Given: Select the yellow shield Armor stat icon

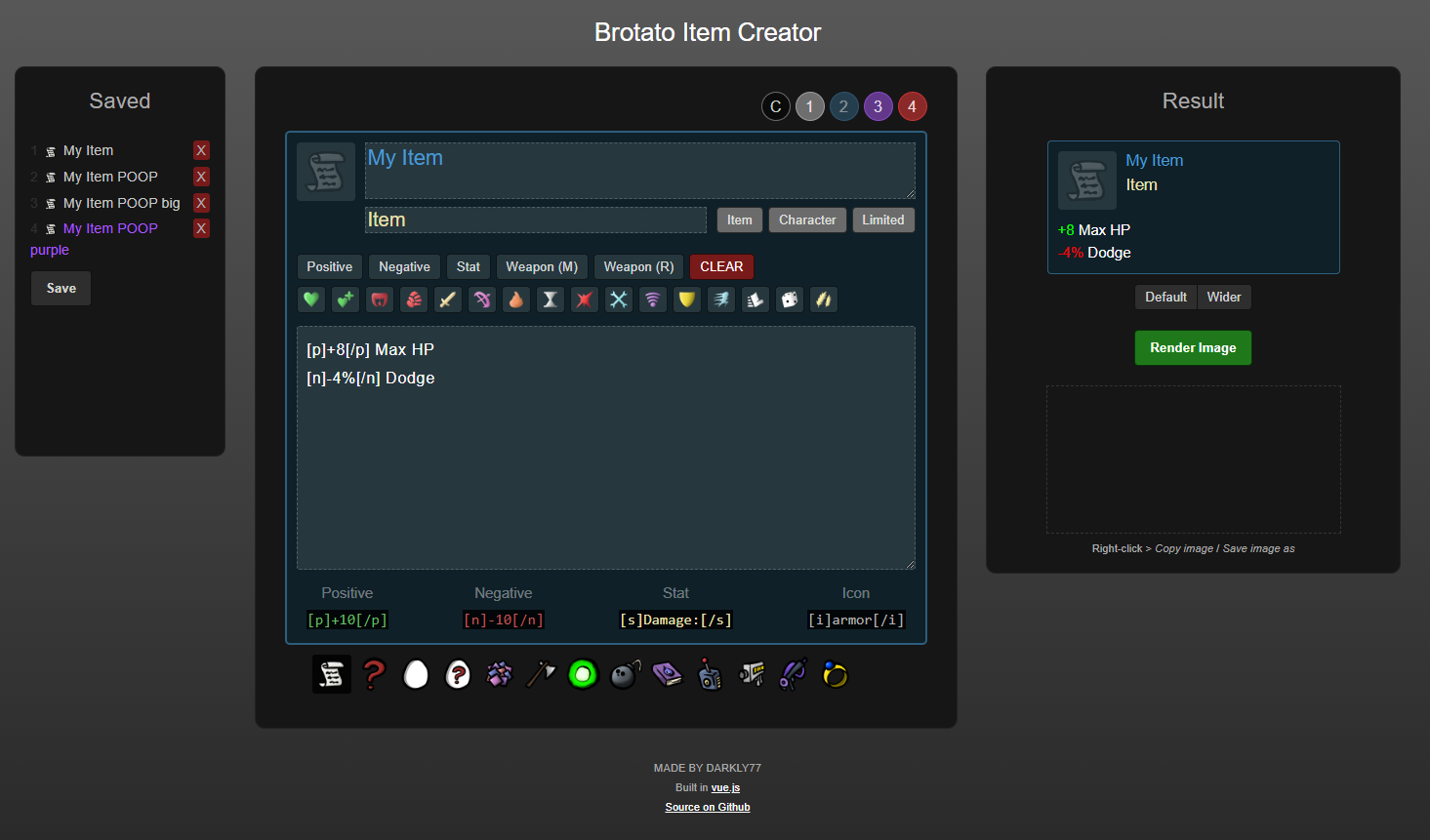Looking at the screenshot, I should tap(686, 300).
